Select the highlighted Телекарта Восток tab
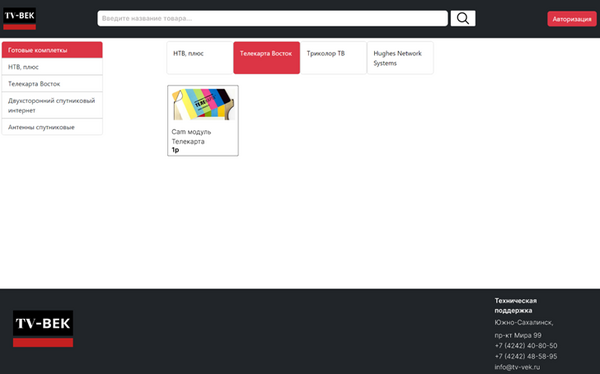The height and width of the screenshot is (374, 600). [266, 58]
